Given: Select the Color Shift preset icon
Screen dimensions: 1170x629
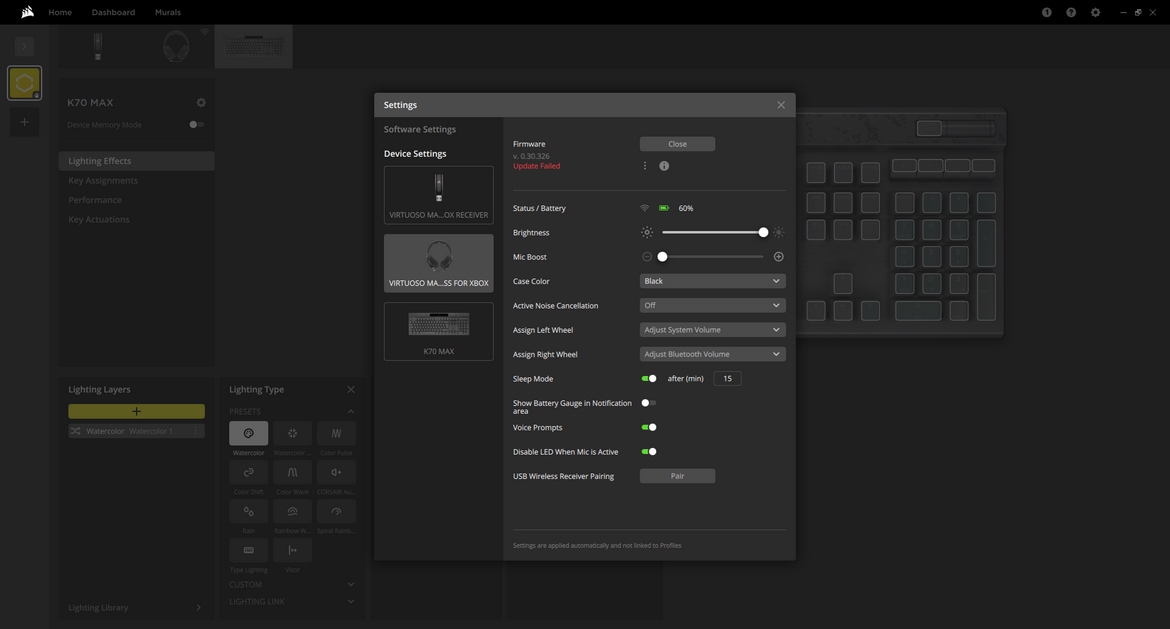Looking at the screenshot, I should [248, 472].
